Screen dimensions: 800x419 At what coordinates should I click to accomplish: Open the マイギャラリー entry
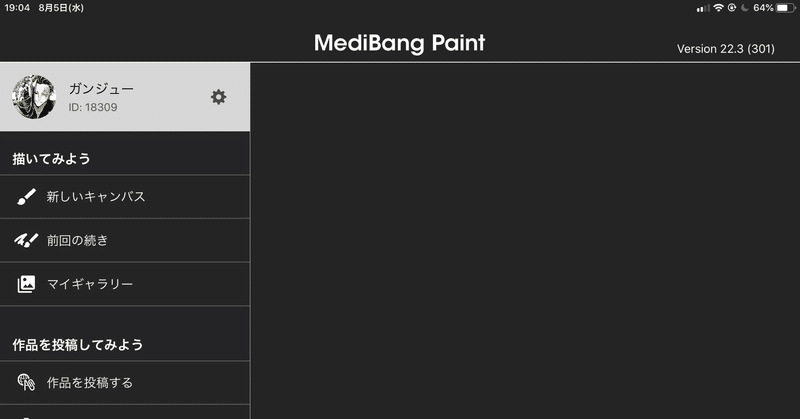[x=125, y=284]
